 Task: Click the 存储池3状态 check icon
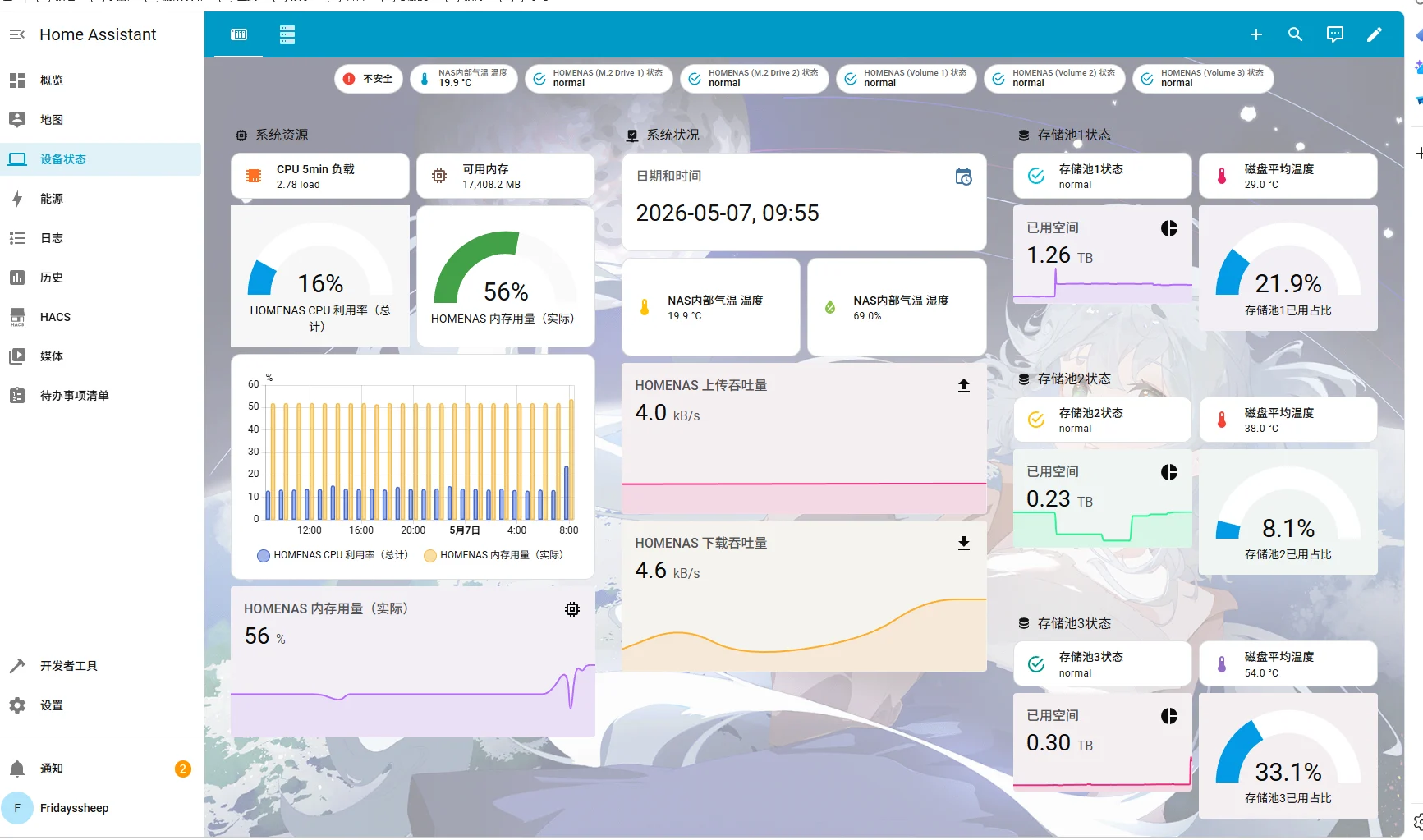click(x=1036, y=663)
